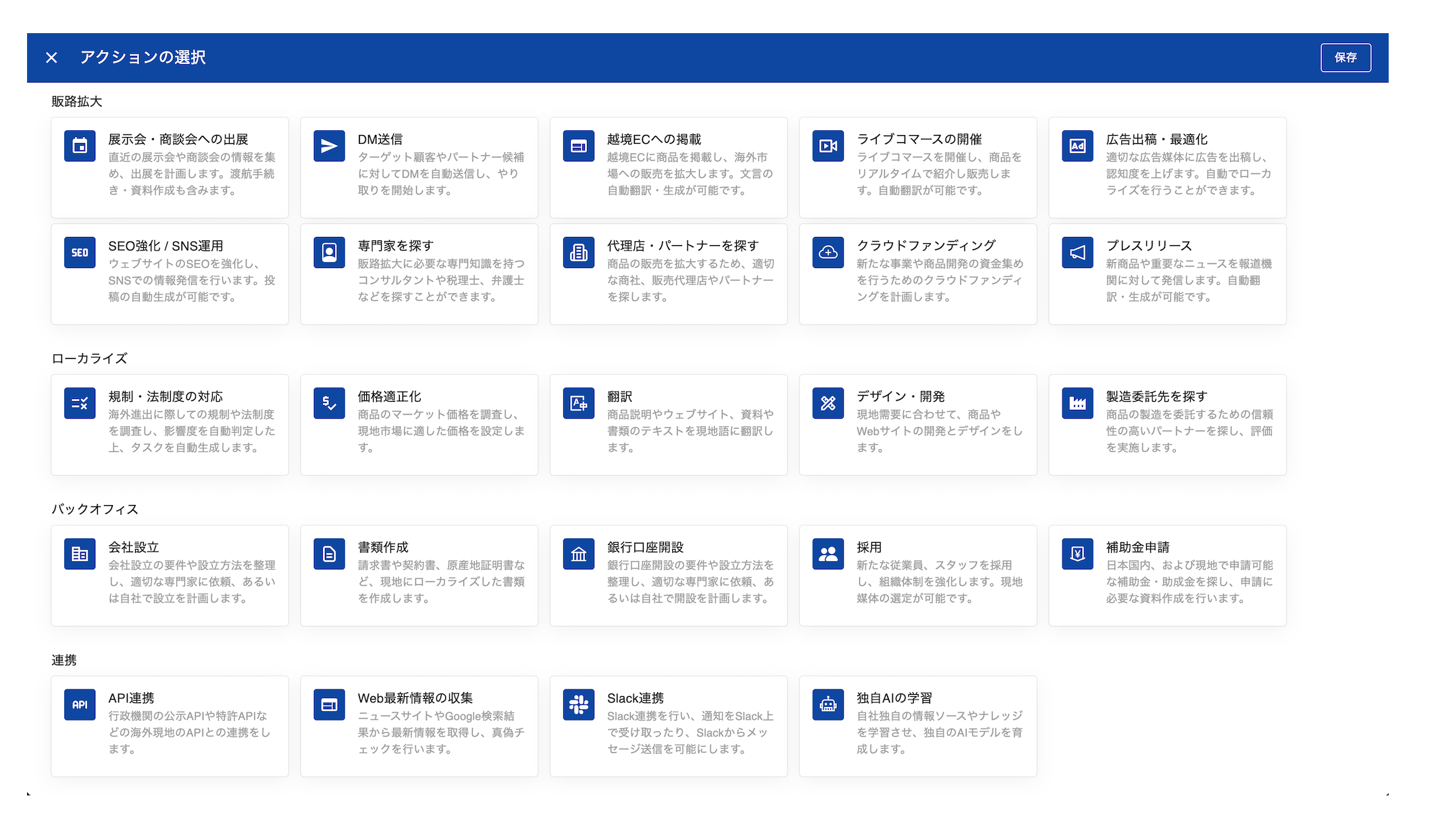
Task: Click the SEO icon
Action: (x=80, y=253)
